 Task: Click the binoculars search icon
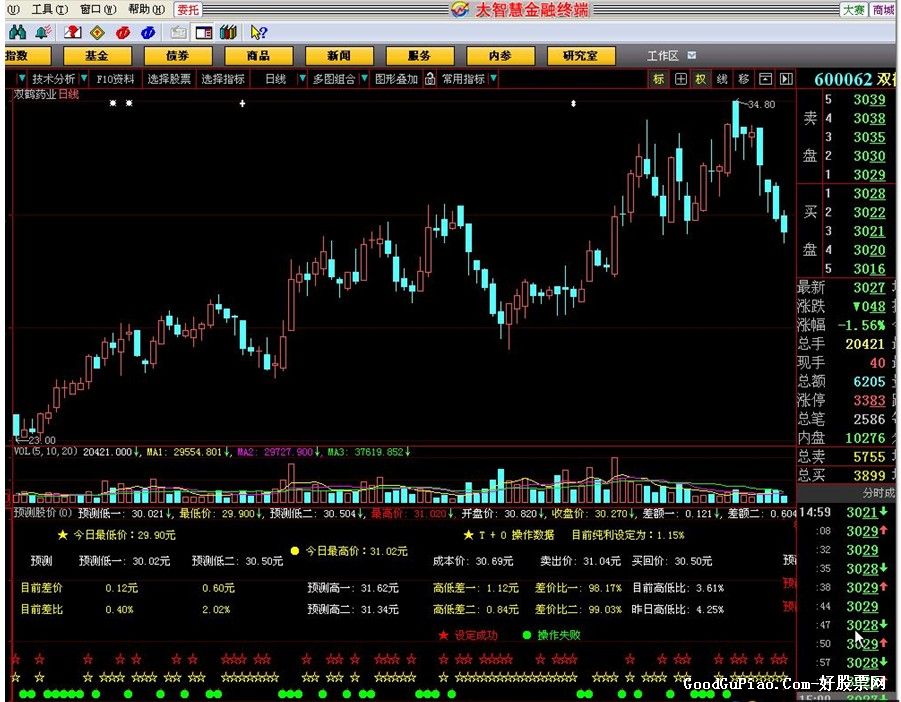(17, 32)
